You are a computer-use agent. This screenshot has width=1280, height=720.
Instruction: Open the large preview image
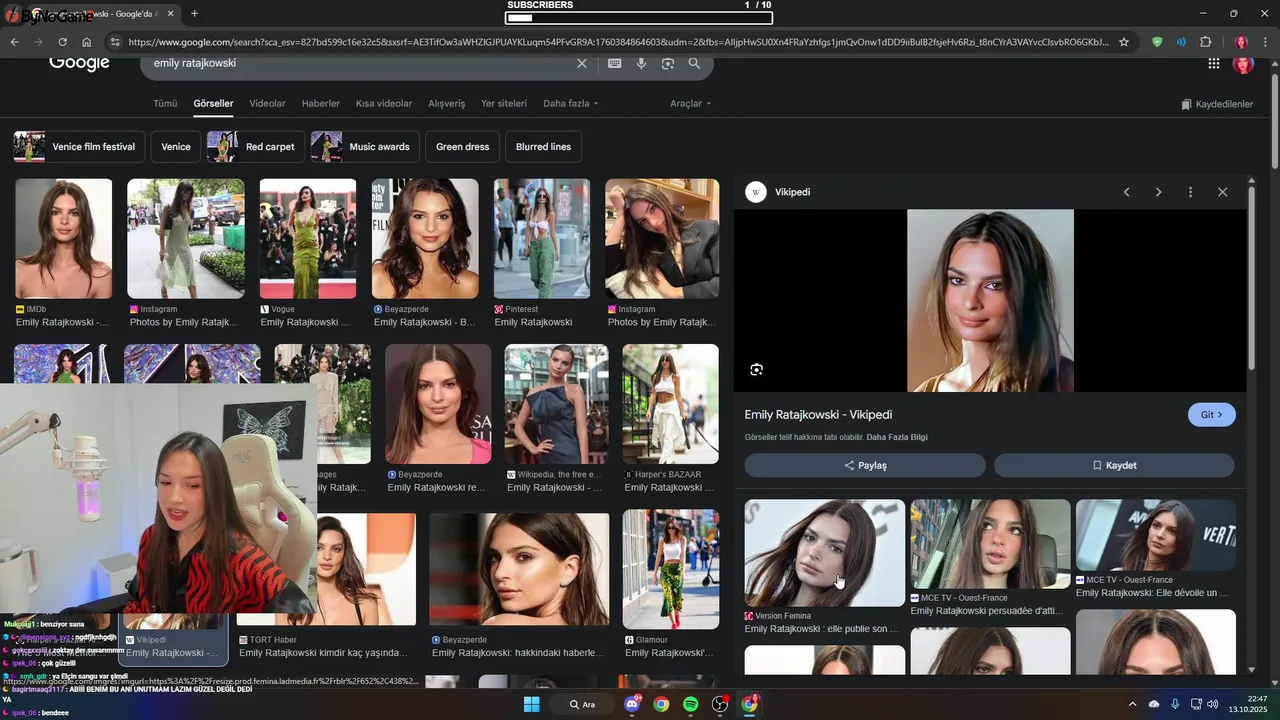990,300
